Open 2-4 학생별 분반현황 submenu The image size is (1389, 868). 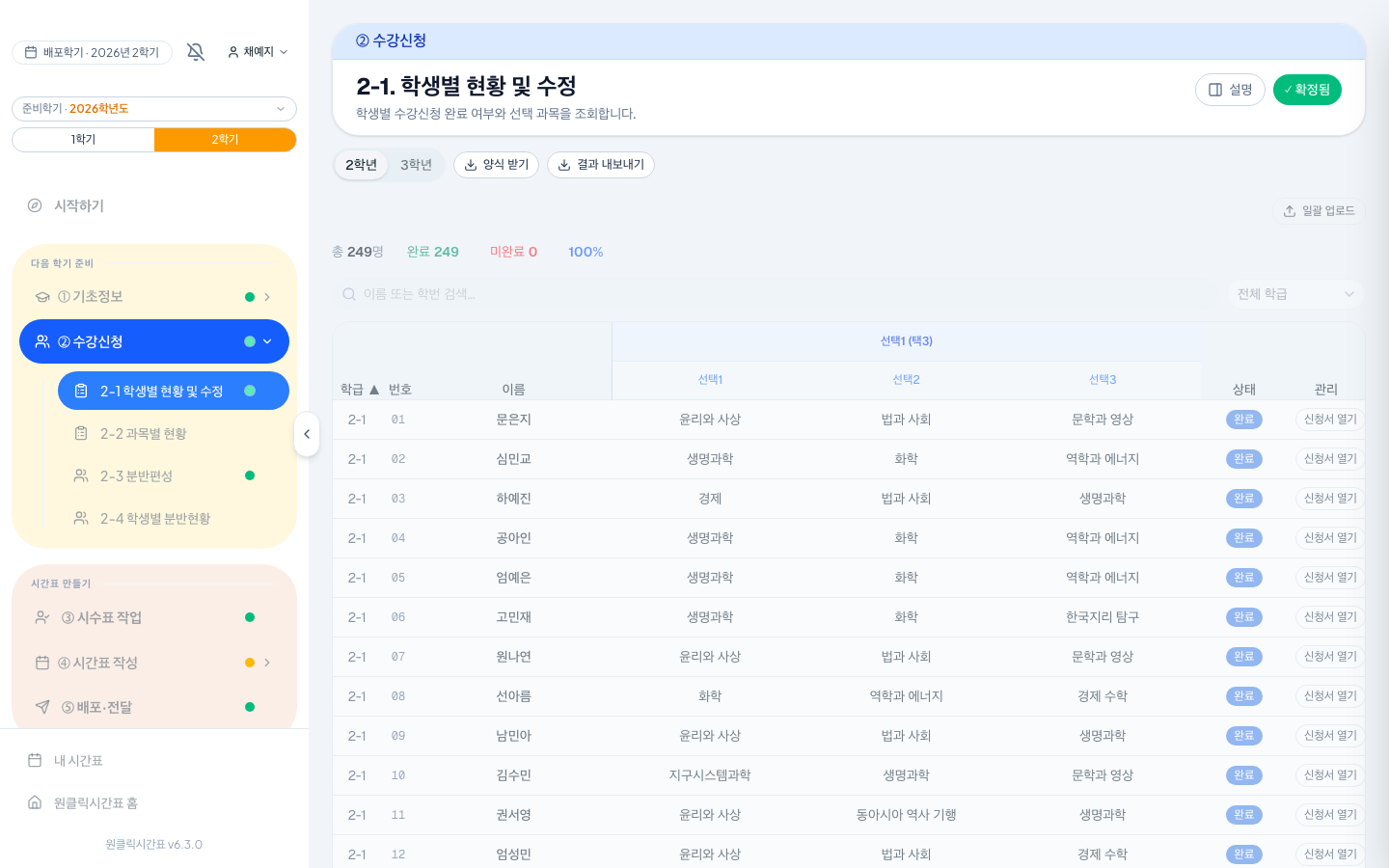174,519
